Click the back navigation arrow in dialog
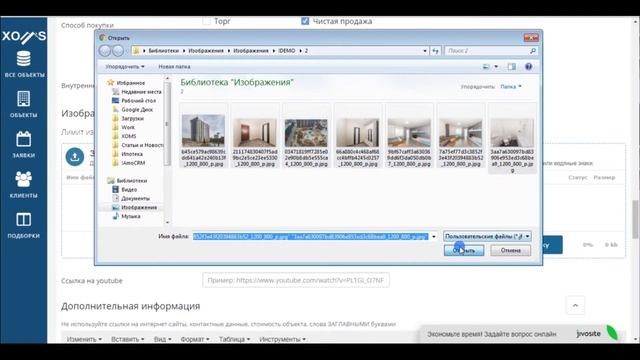The width and height of the screenshot is (640, 360). pyautogui.click(x=105, y=51)
